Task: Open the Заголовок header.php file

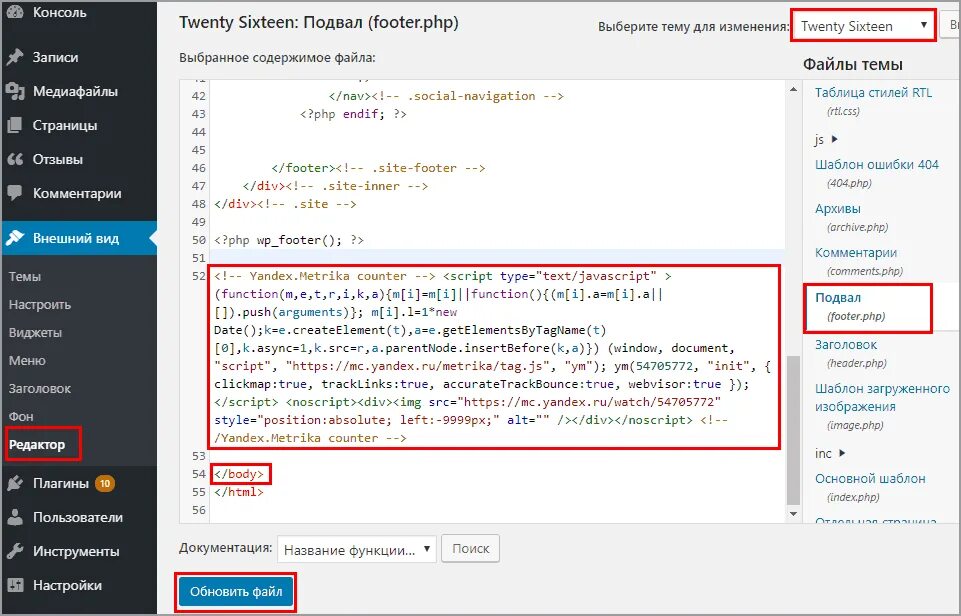Action: 846,344
